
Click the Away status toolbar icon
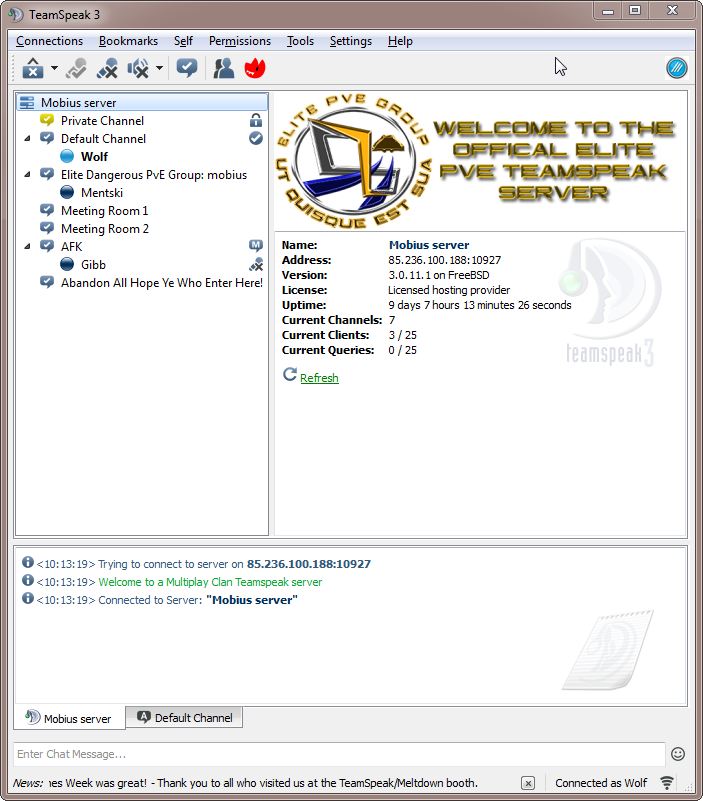click(x=33, y=68)
